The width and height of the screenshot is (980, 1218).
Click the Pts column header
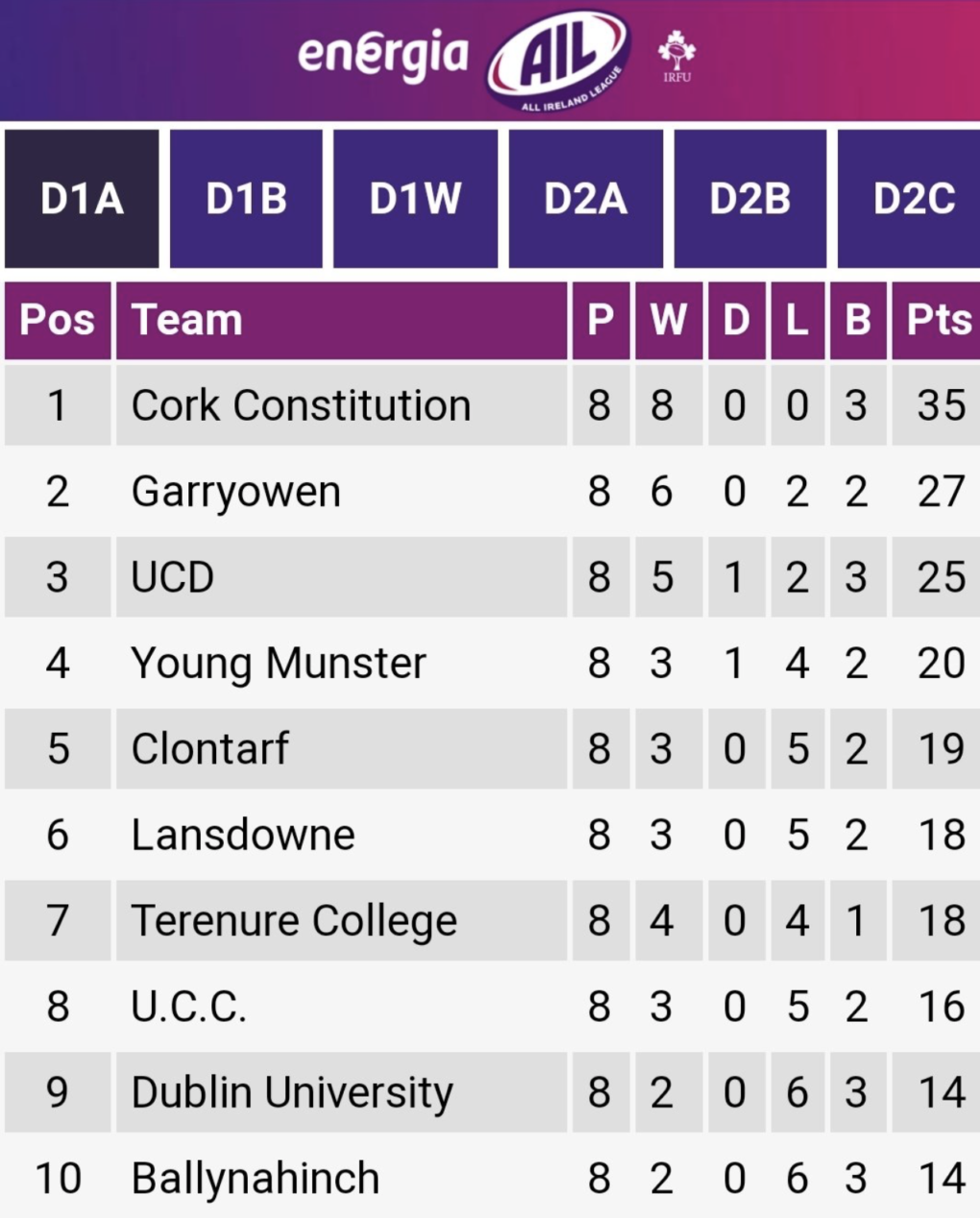[x=938, y=321]
